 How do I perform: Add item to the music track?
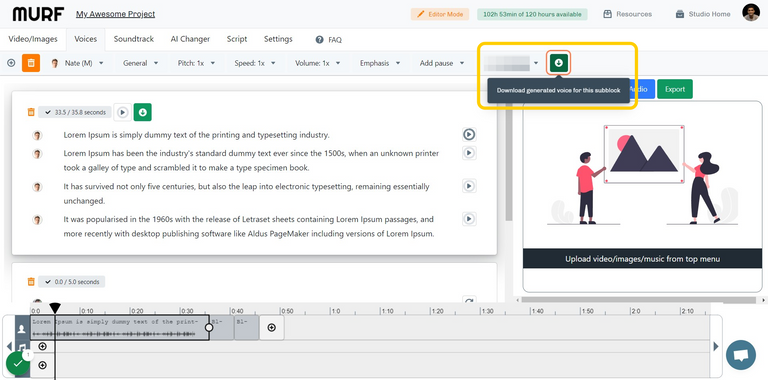(x=42, y=347)
